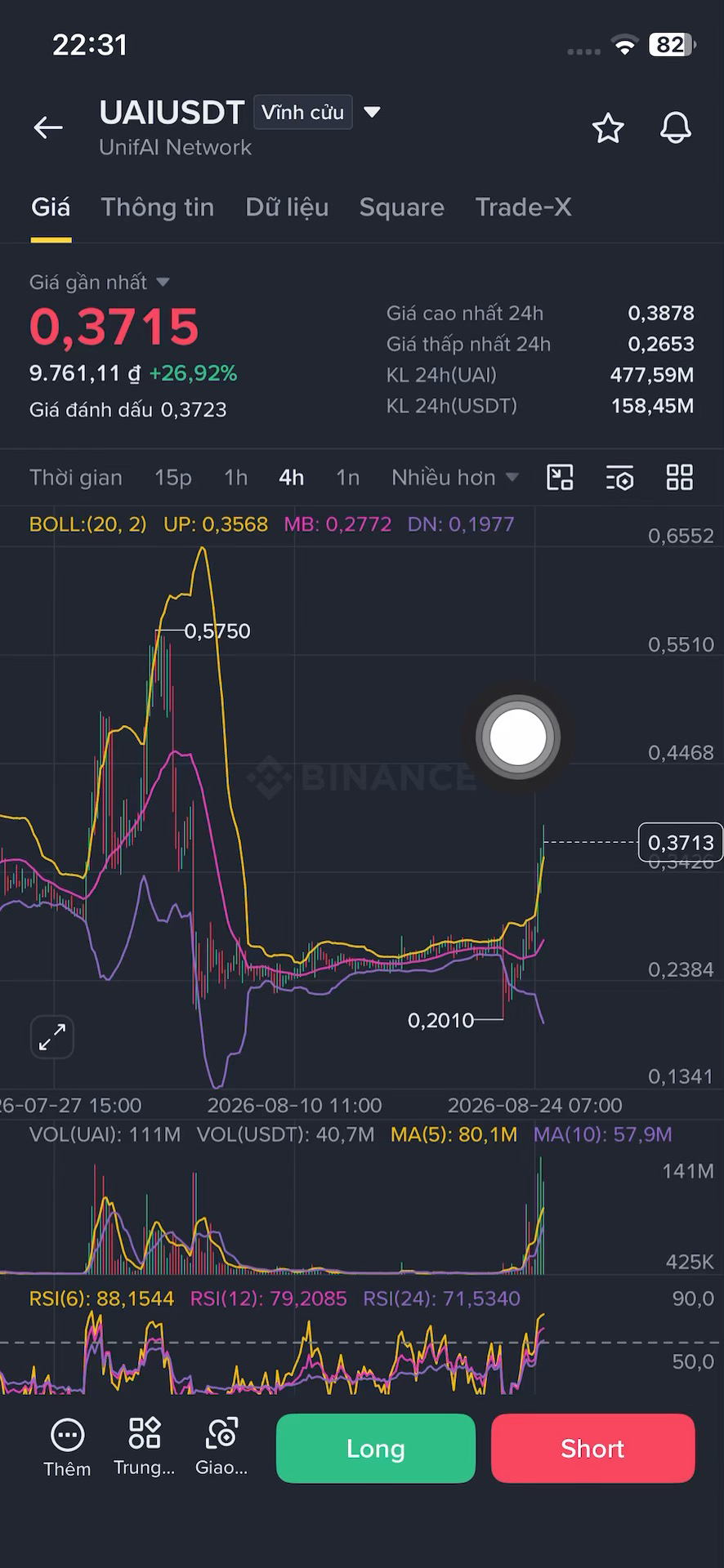The width and height of the screenshot is (724, 1568).
Task: Add UAIUSDT to favorites with star icon
Action: 608,128
